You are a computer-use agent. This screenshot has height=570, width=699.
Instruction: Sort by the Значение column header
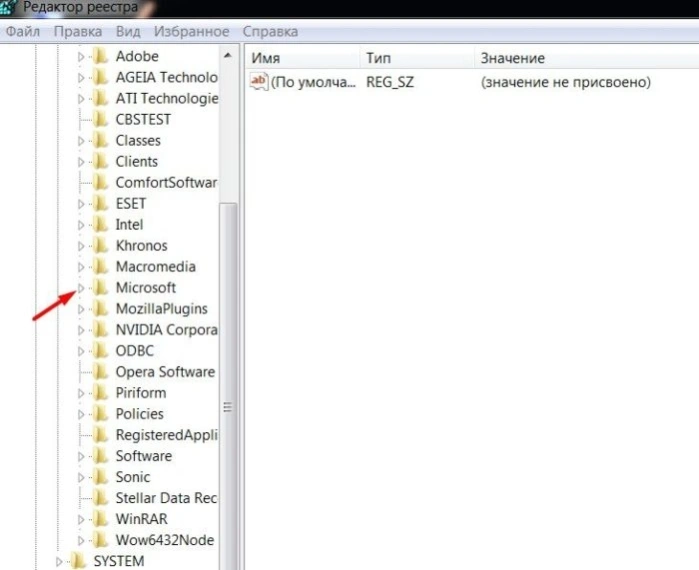[x=587, y=58]
